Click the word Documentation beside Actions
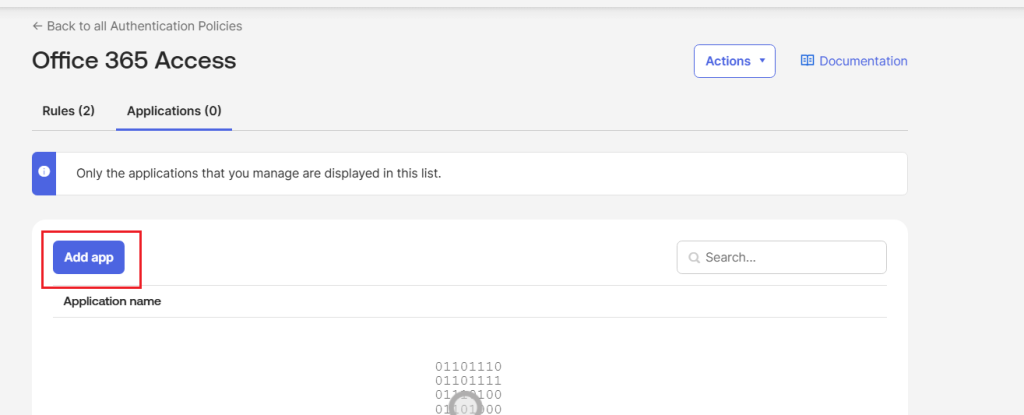This screenshot has width=1024, height=415. (863, 61)
